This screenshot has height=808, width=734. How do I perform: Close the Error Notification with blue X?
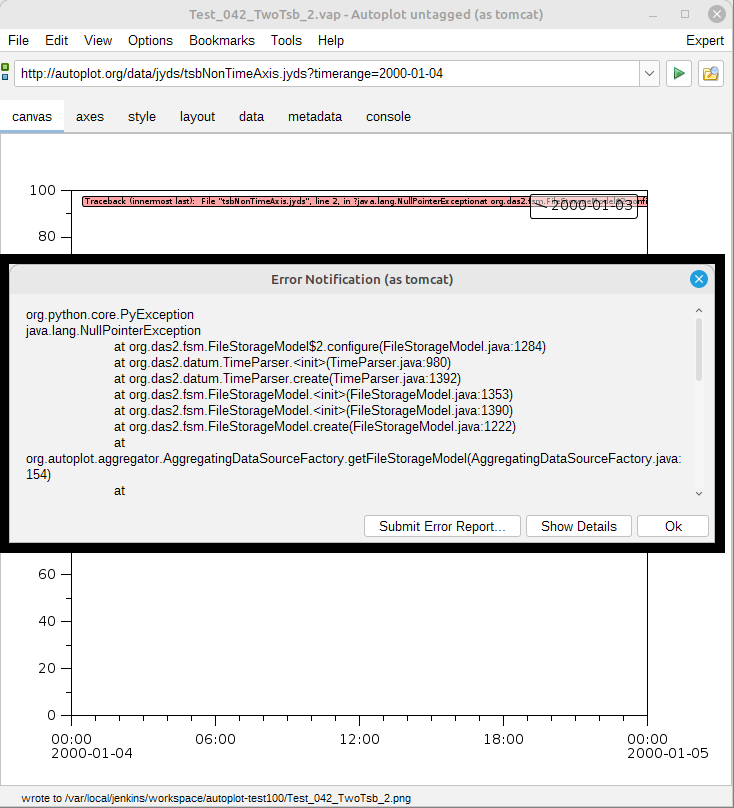pos(699,279)
